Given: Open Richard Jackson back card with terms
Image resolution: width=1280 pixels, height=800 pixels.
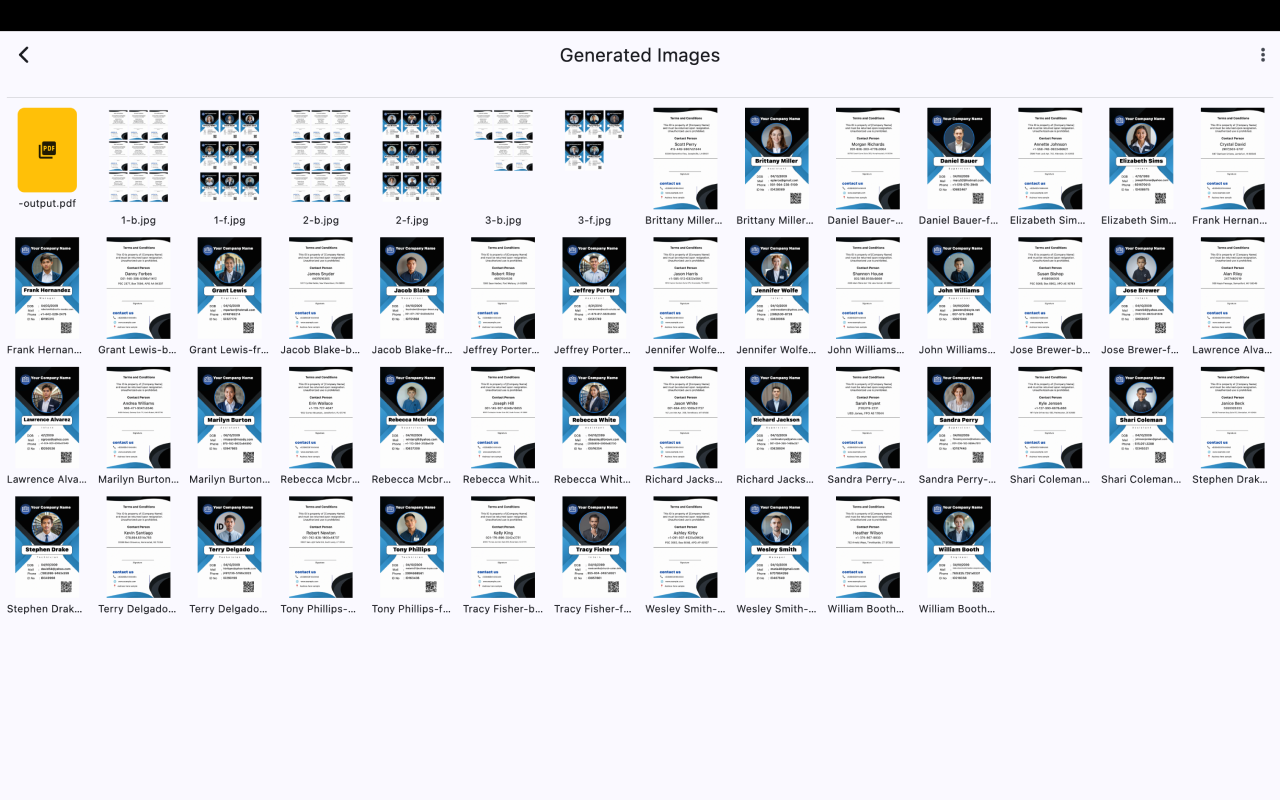Looking at the screenshot, I should 685,418.
